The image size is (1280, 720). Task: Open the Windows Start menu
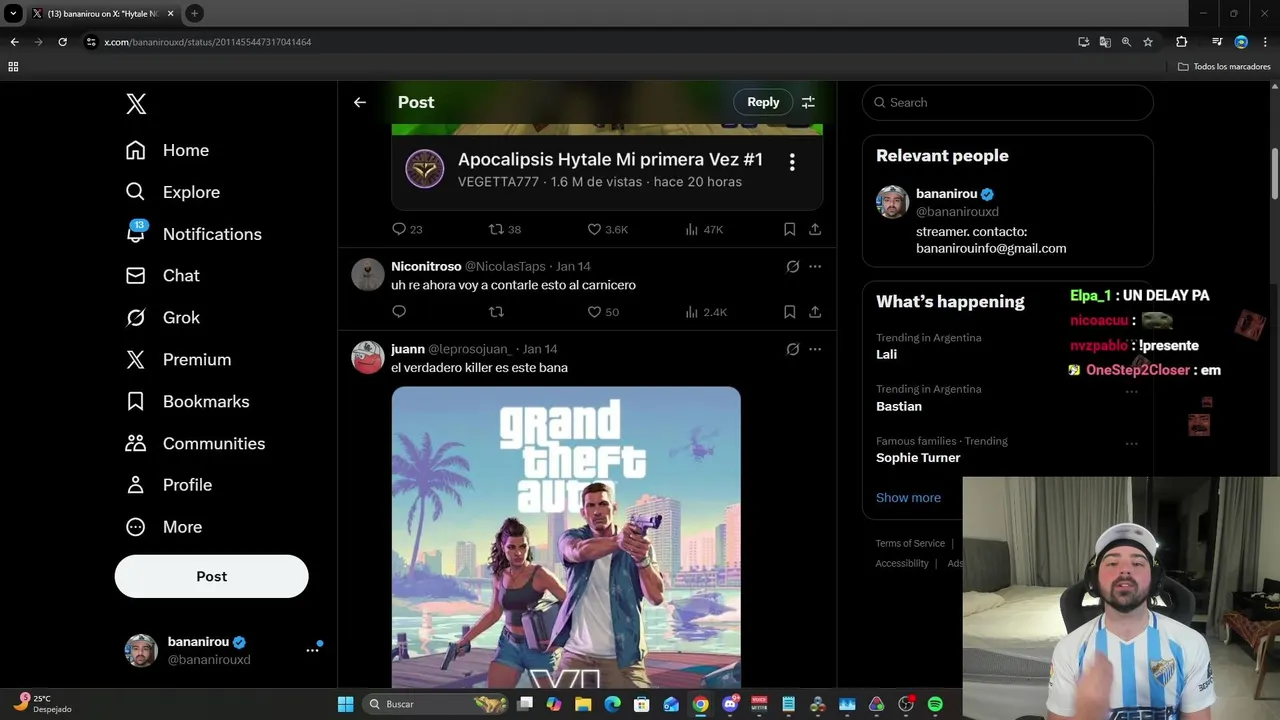pyautogui.click(x=345, y=704)
